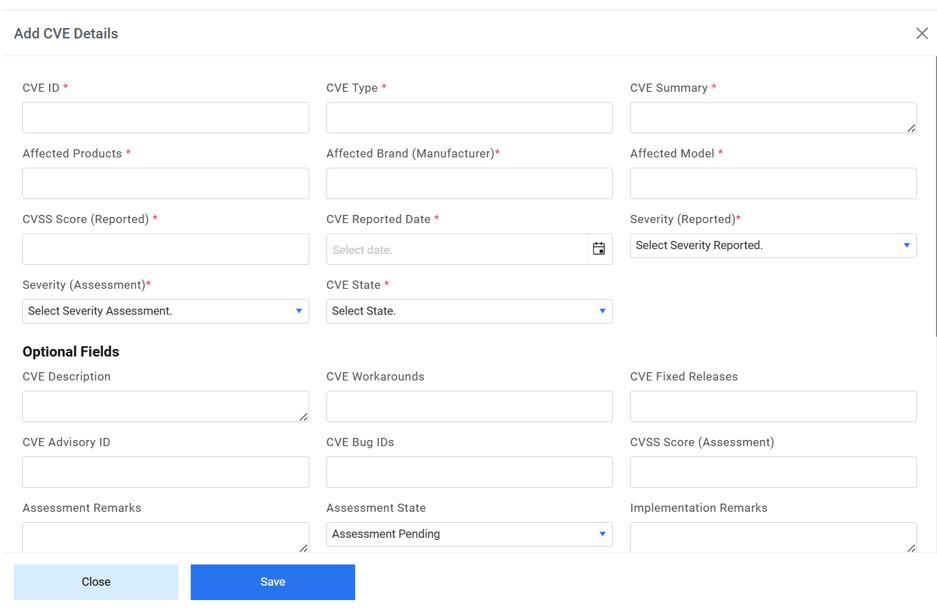Open the Assessment State dropdown
937x613 pixels.
pos(468,534)
